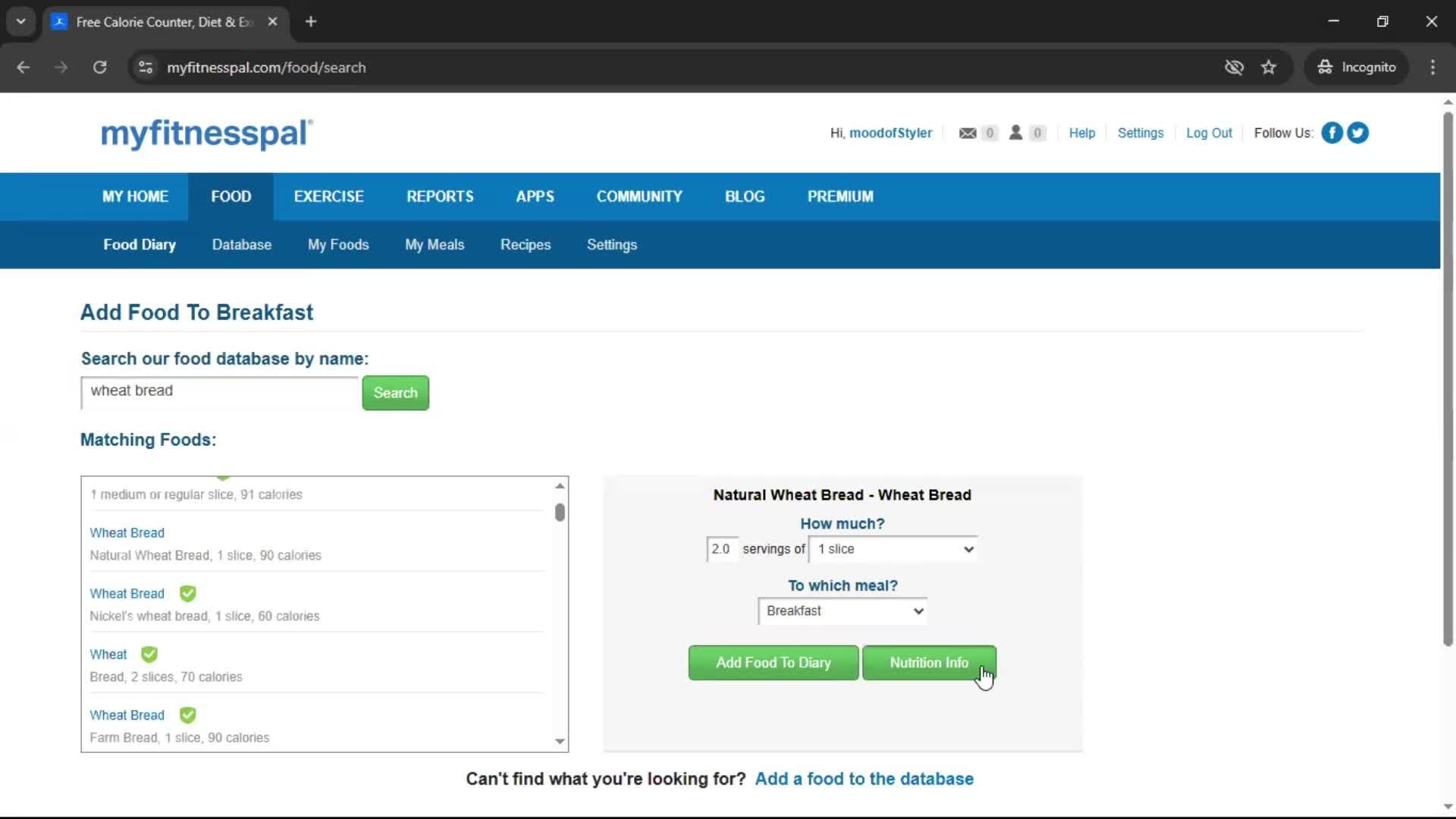Click verified checkmark beside the Wheat entry
Image resolution: width=1456 pixels, height=819 pixels.
[x=149, y=654]
